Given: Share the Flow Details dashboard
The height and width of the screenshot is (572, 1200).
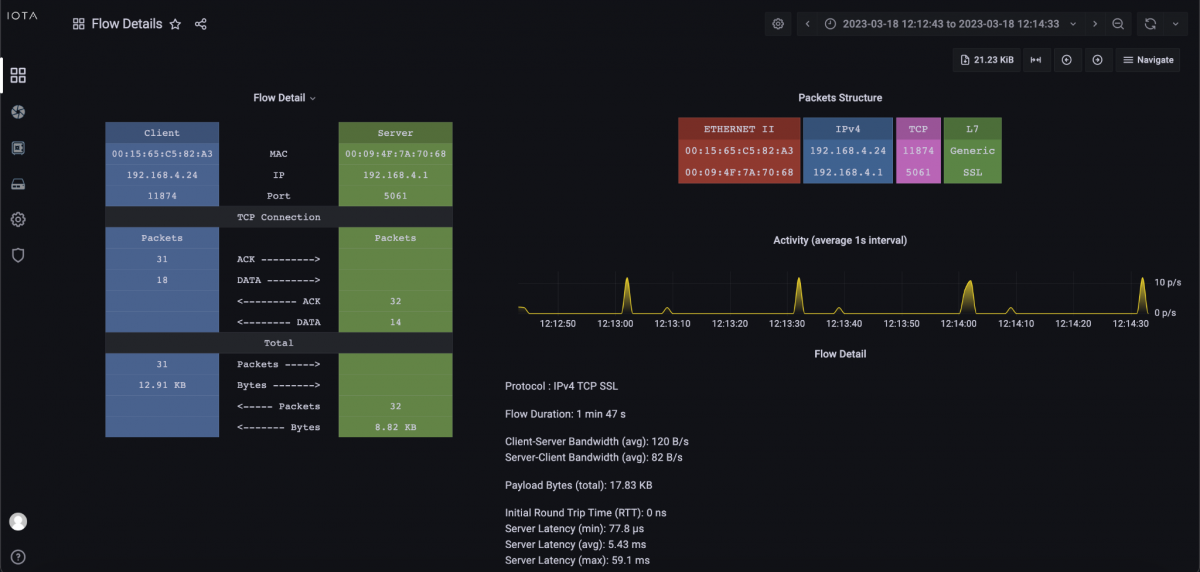Looking at the screenshot, I should tap(201, 24).
